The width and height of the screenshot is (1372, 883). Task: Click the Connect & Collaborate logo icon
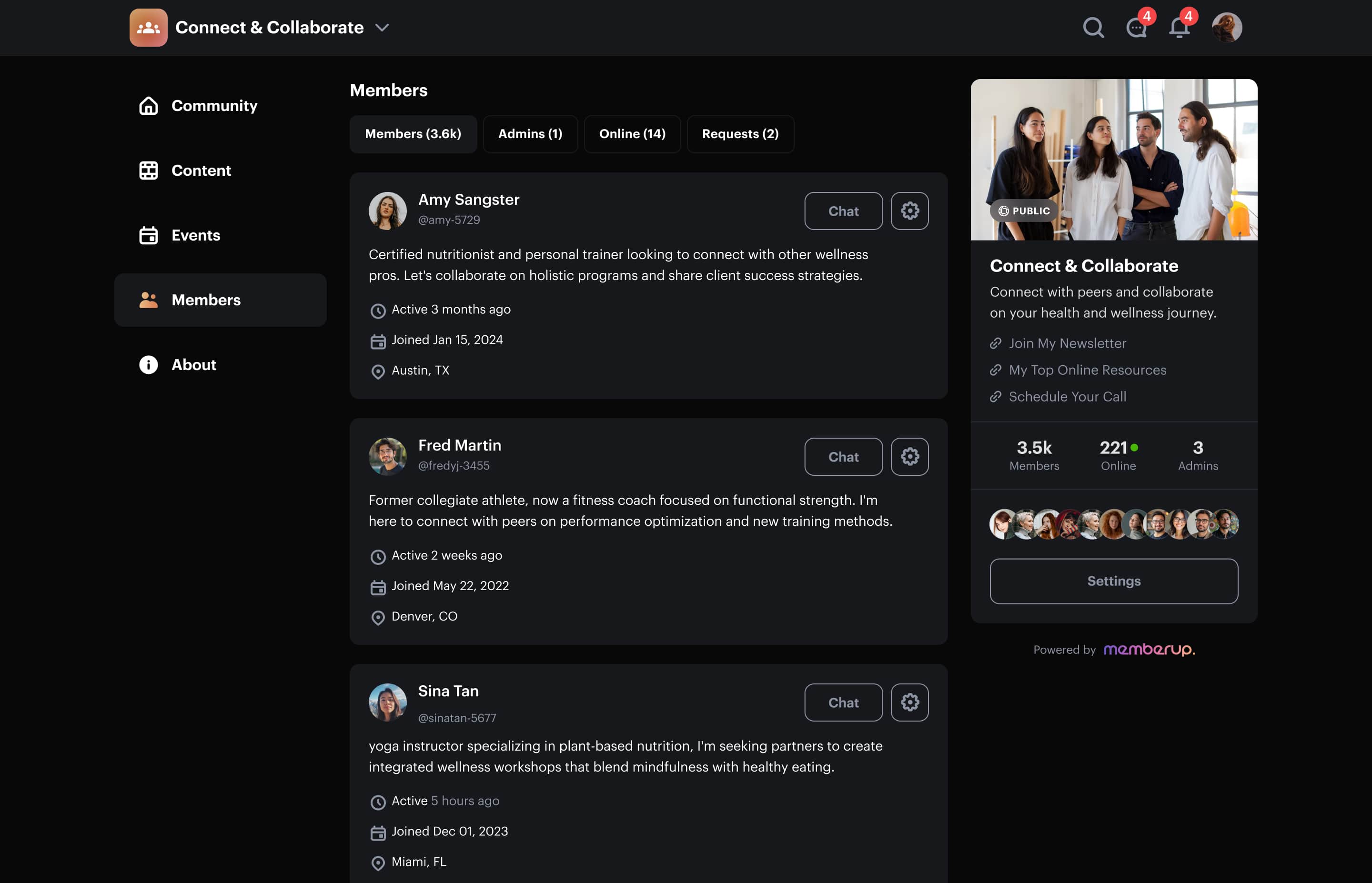click(149, 28)
